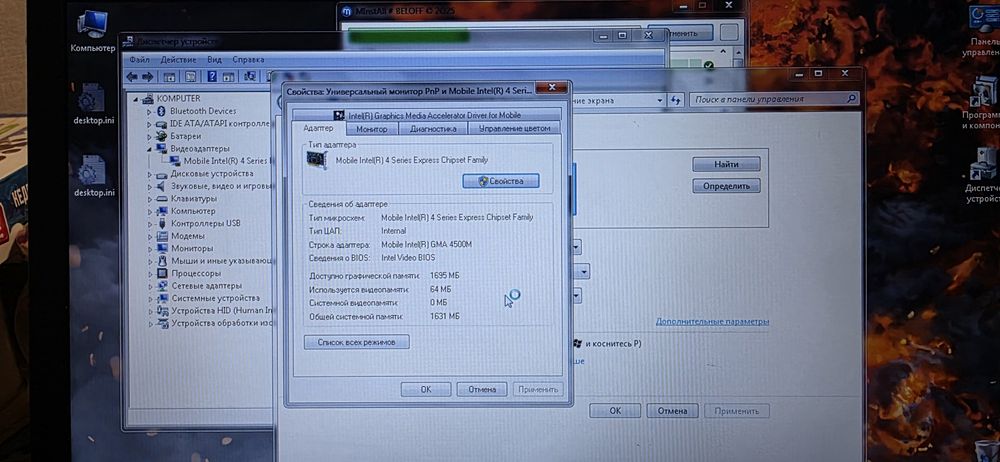This screenshot has height=462, width=1000.
Task: Open the Справка menu
Action: click(248, 59)
